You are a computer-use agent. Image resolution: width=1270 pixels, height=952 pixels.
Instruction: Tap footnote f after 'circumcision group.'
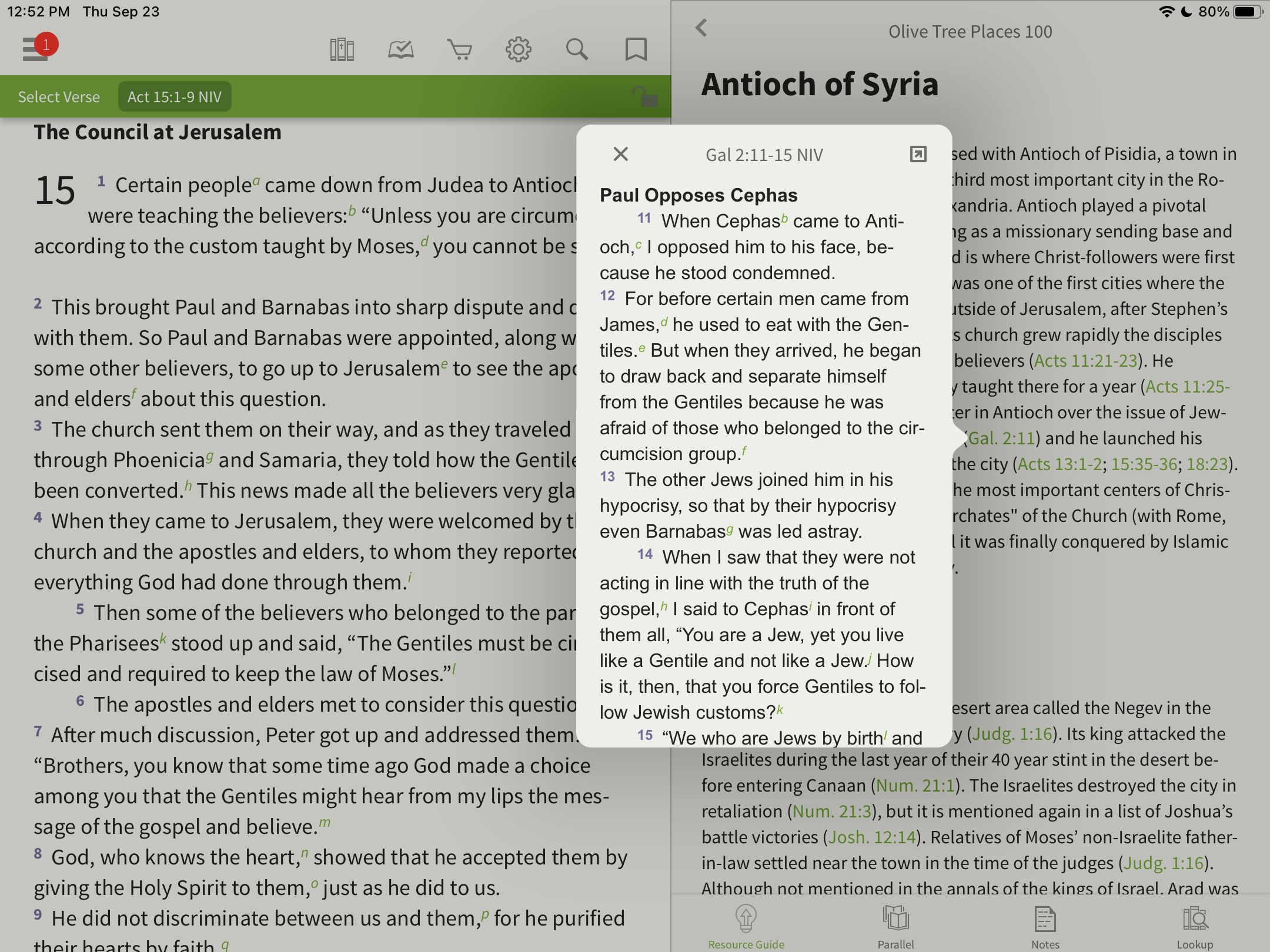pos(744,450)
